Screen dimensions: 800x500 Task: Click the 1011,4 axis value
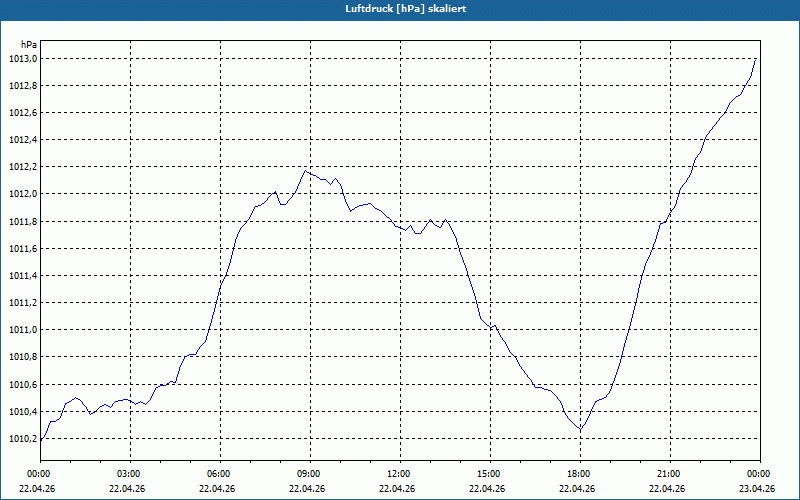click(x=23, y=276)
